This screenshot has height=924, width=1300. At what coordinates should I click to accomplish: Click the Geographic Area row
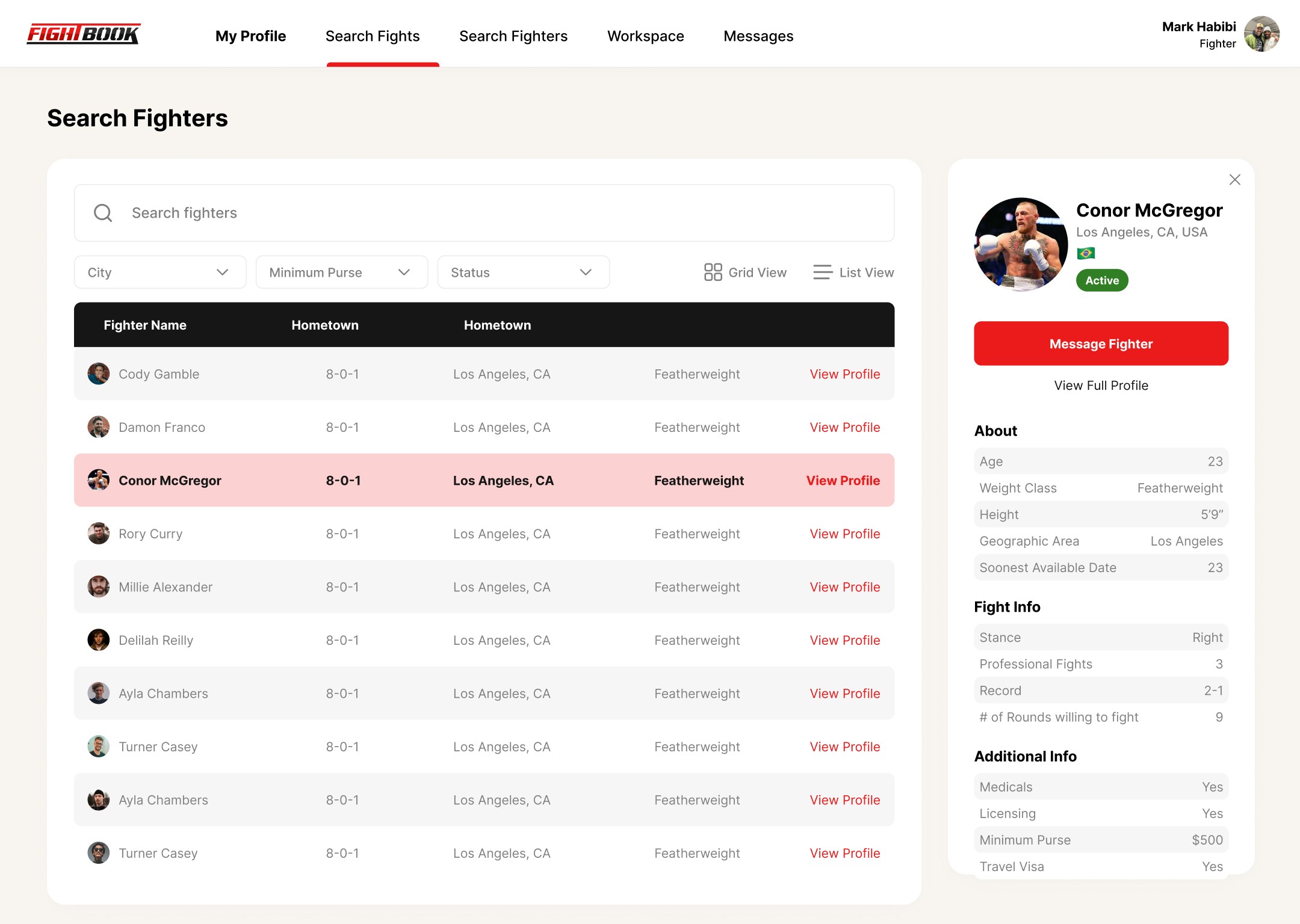point(1101,541)
